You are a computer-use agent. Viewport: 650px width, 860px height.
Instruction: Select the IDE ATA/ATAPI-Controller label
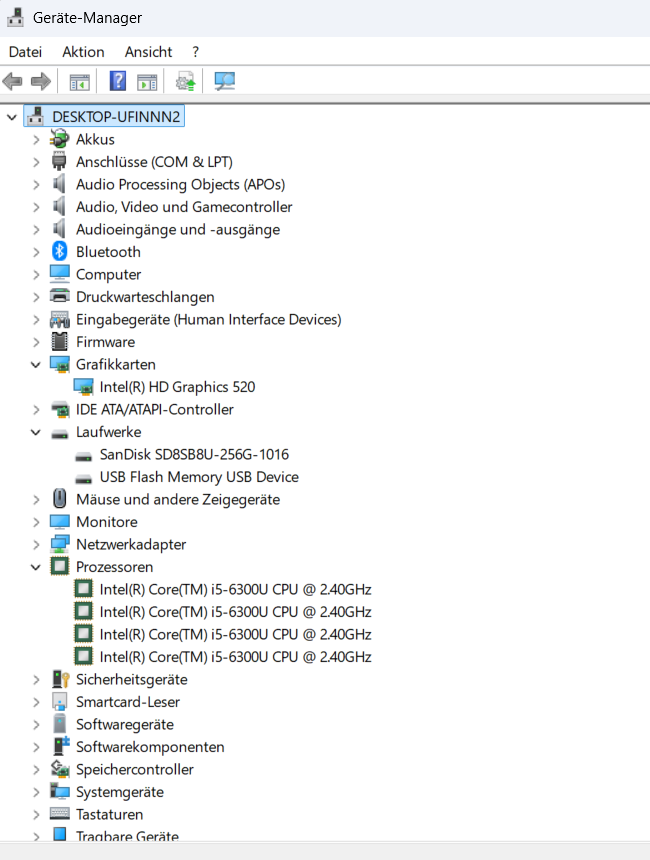pyautogui.click(x=154, y=409)
